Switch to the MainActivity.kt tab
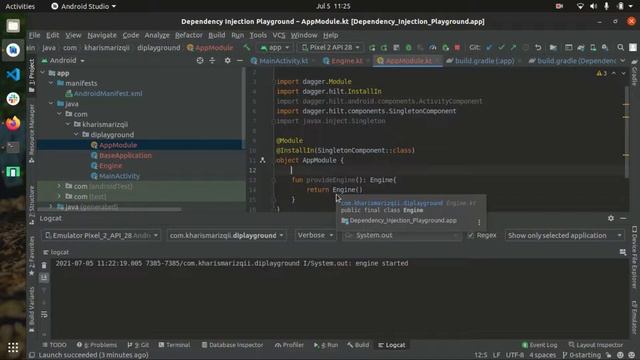This screenshot has height=360, width=640. click(x=283, y=61)
